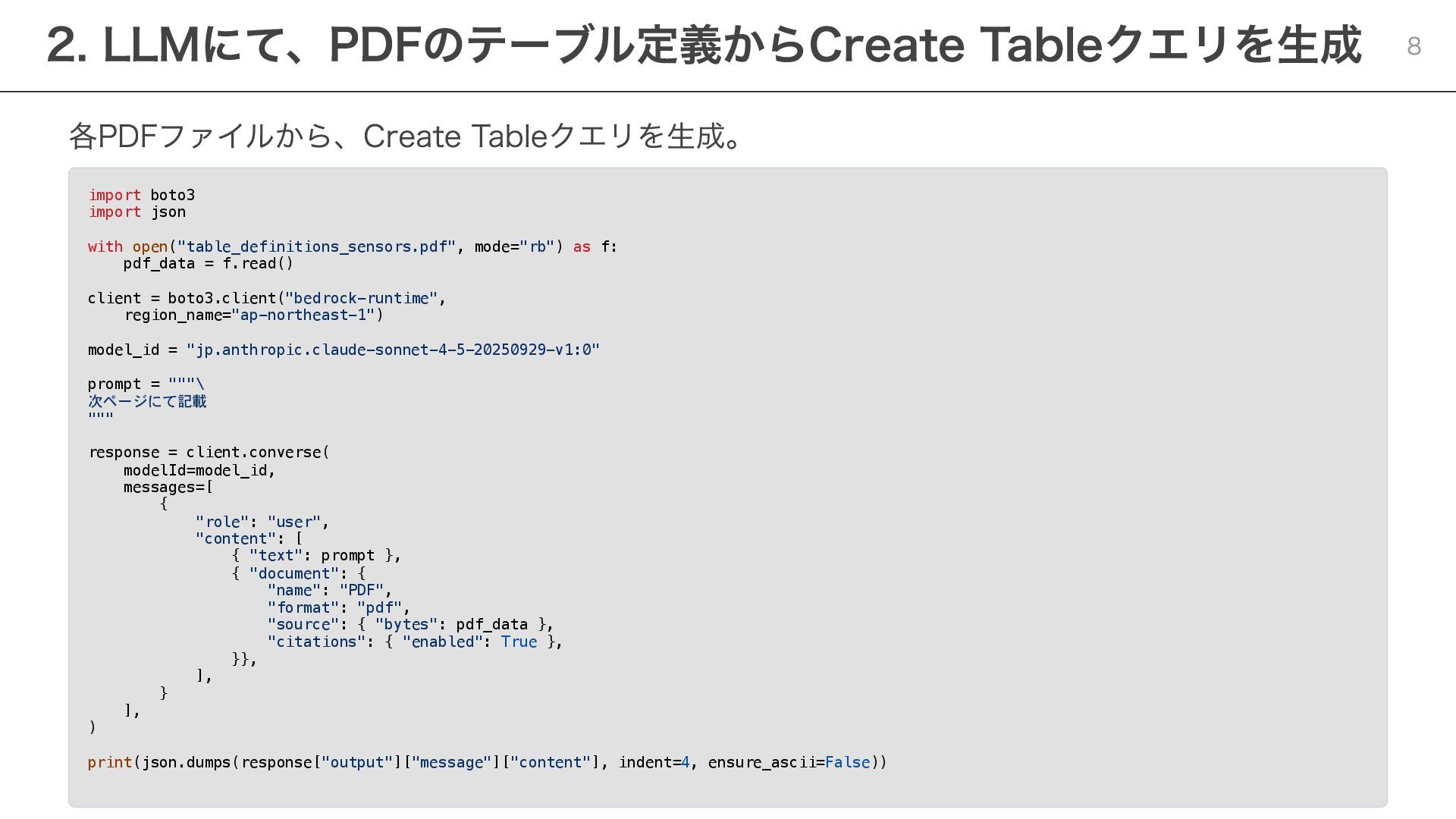Click the claude-sonnet model_id string
Viewport: 1456px width, 819px height.
click(x=393, y=350)
